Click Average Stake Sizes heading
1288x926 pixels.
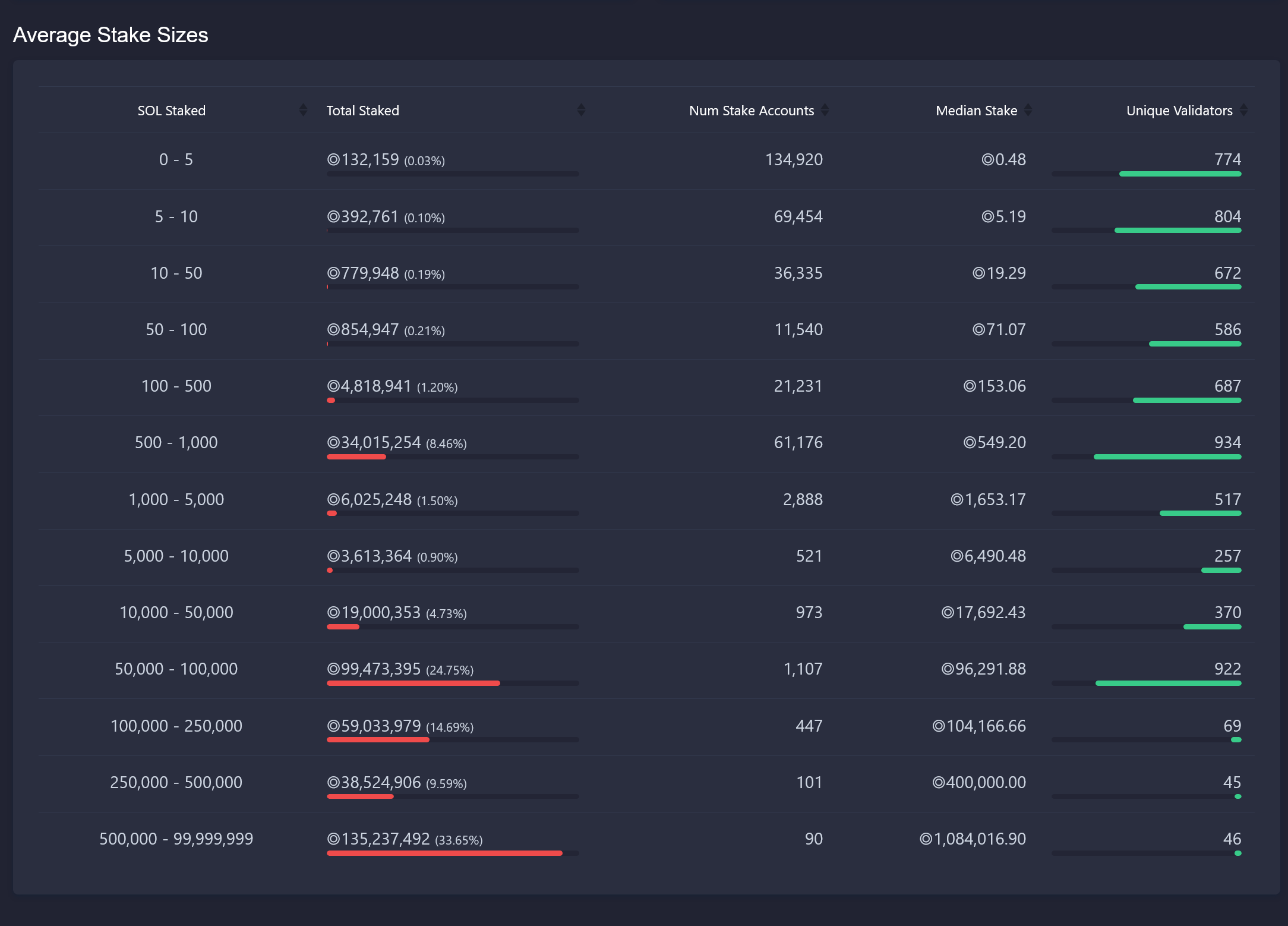111,35
